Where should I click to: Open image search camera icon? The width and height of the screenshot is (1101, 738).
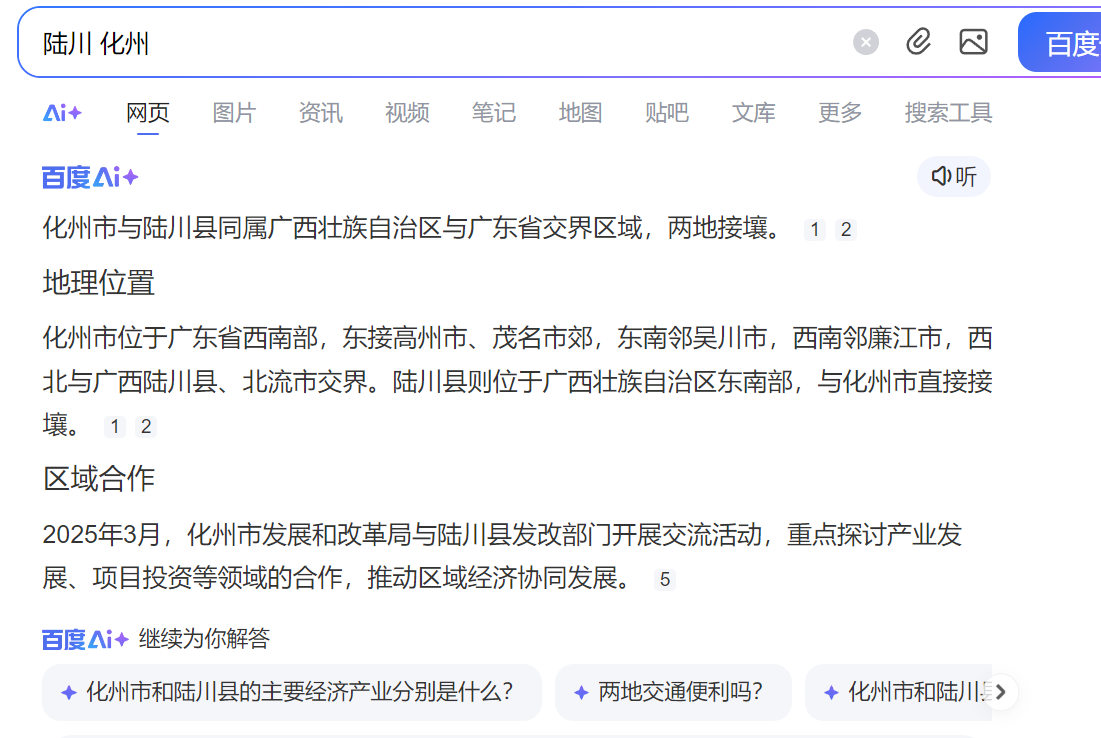click(x=973, y=42)
